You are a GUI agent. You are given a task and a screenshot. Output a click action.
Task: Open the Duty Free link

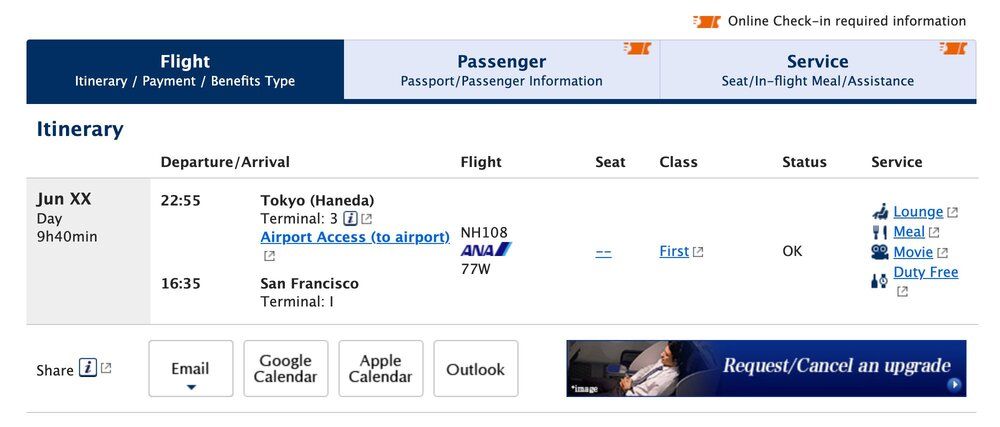coord(925,272)
